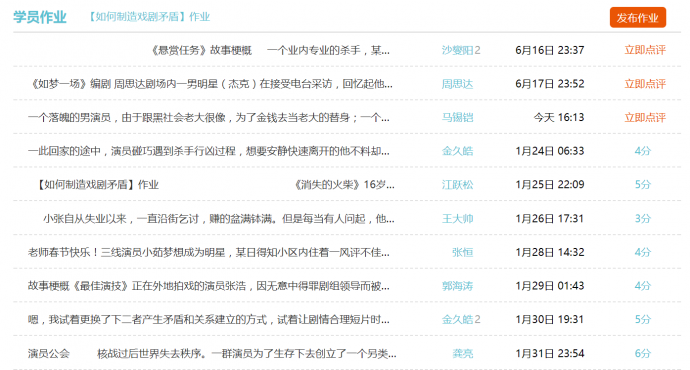690x370 pixels.
Task: Open student profile 周思达
Action: click(457, 84)
